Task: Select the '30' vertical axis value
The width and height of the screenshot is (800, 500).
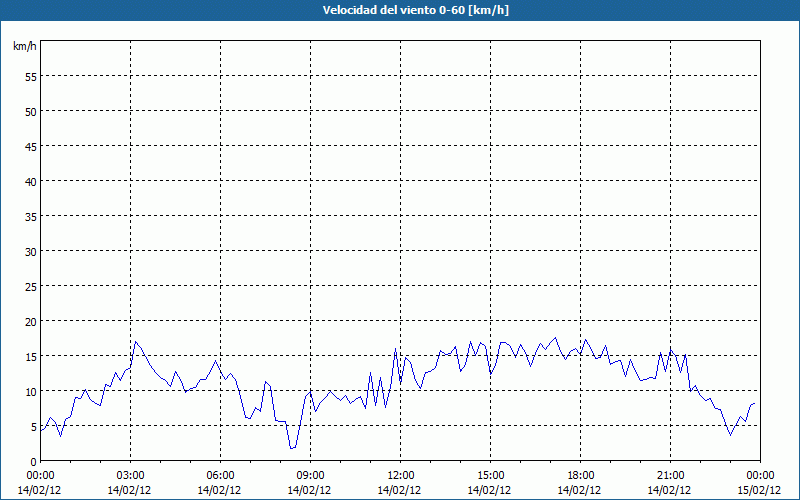Action: pyautogui.click(x=31, y=252)
